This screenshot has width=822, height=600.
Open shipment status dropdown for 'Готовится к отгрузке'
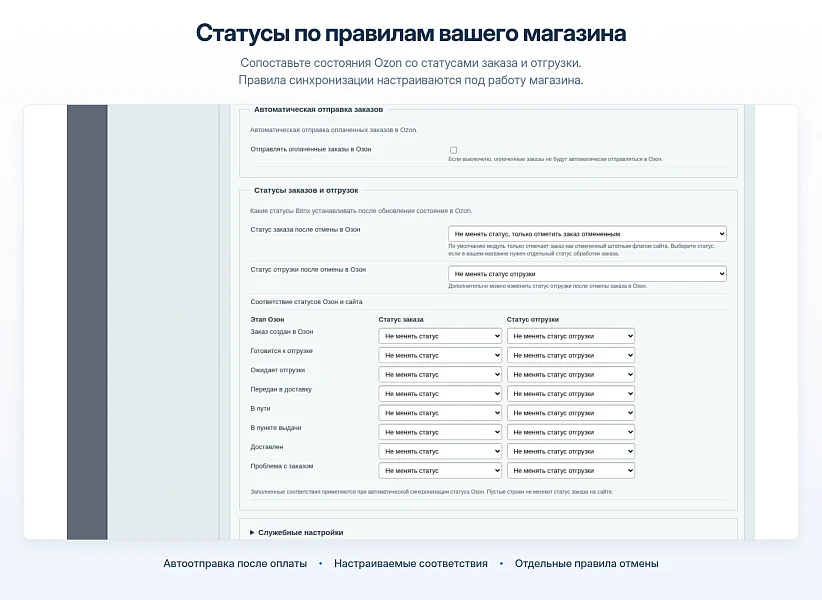571,355
